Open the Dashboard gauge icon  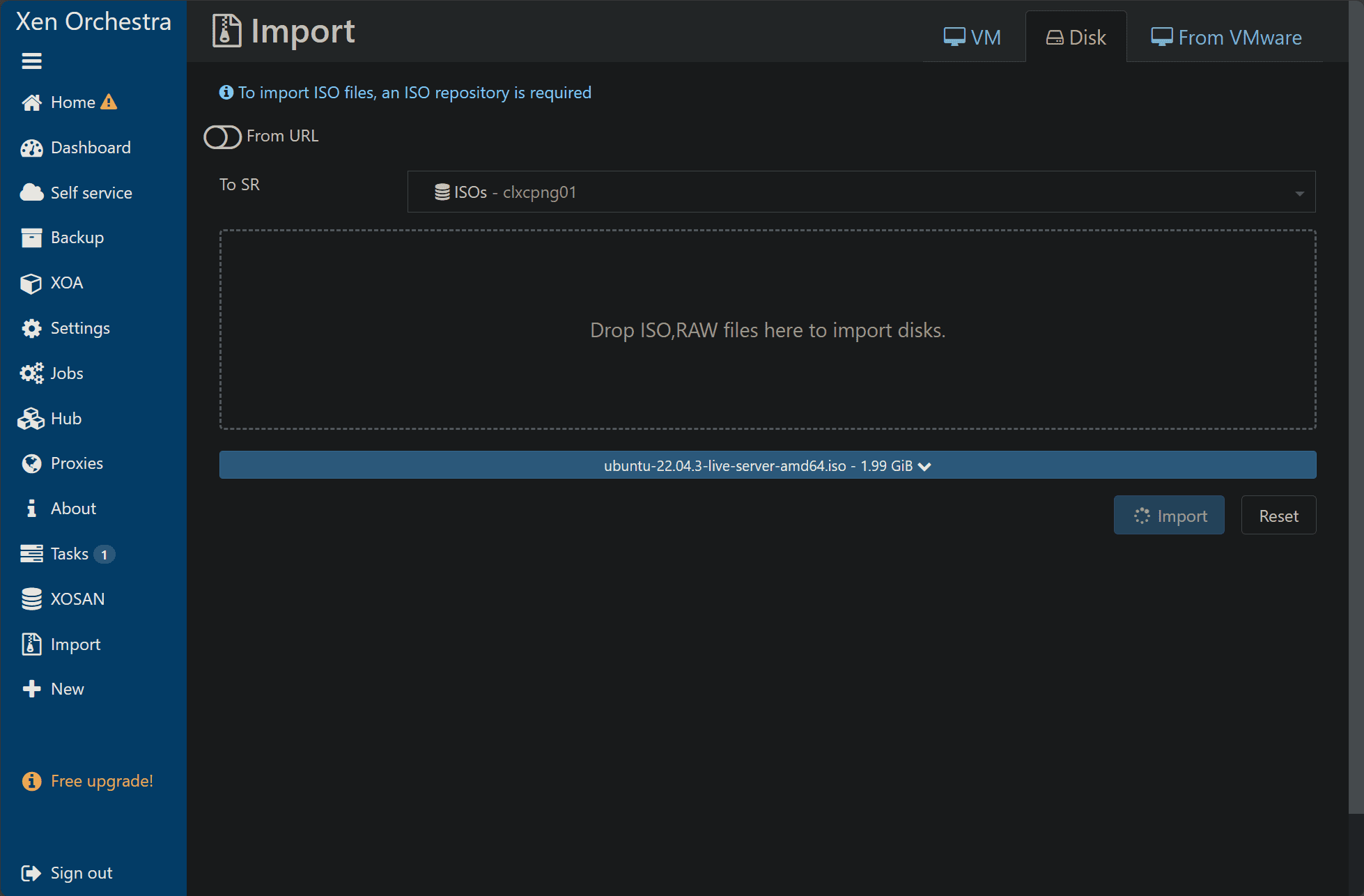(x=31, y=148)
